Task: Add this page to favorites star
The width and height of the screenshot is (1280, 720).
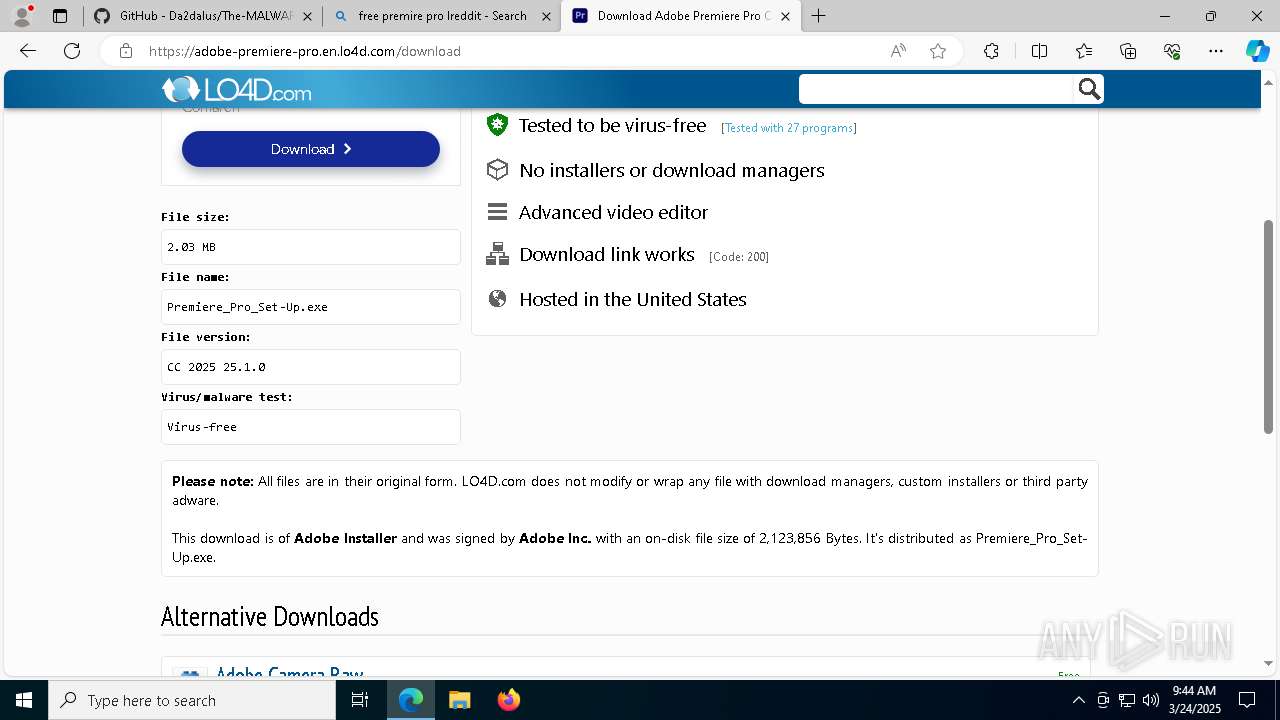Action: tap(938, 51)
